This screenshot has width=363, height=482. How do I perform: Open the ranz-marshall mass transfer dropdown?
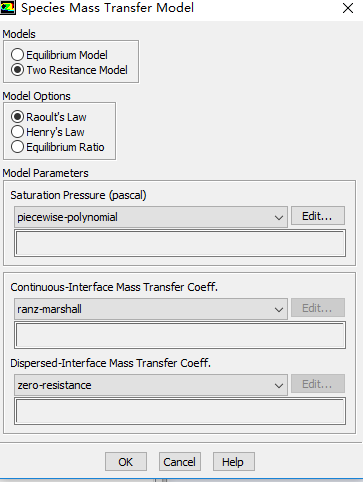click(x=151, y=309)
